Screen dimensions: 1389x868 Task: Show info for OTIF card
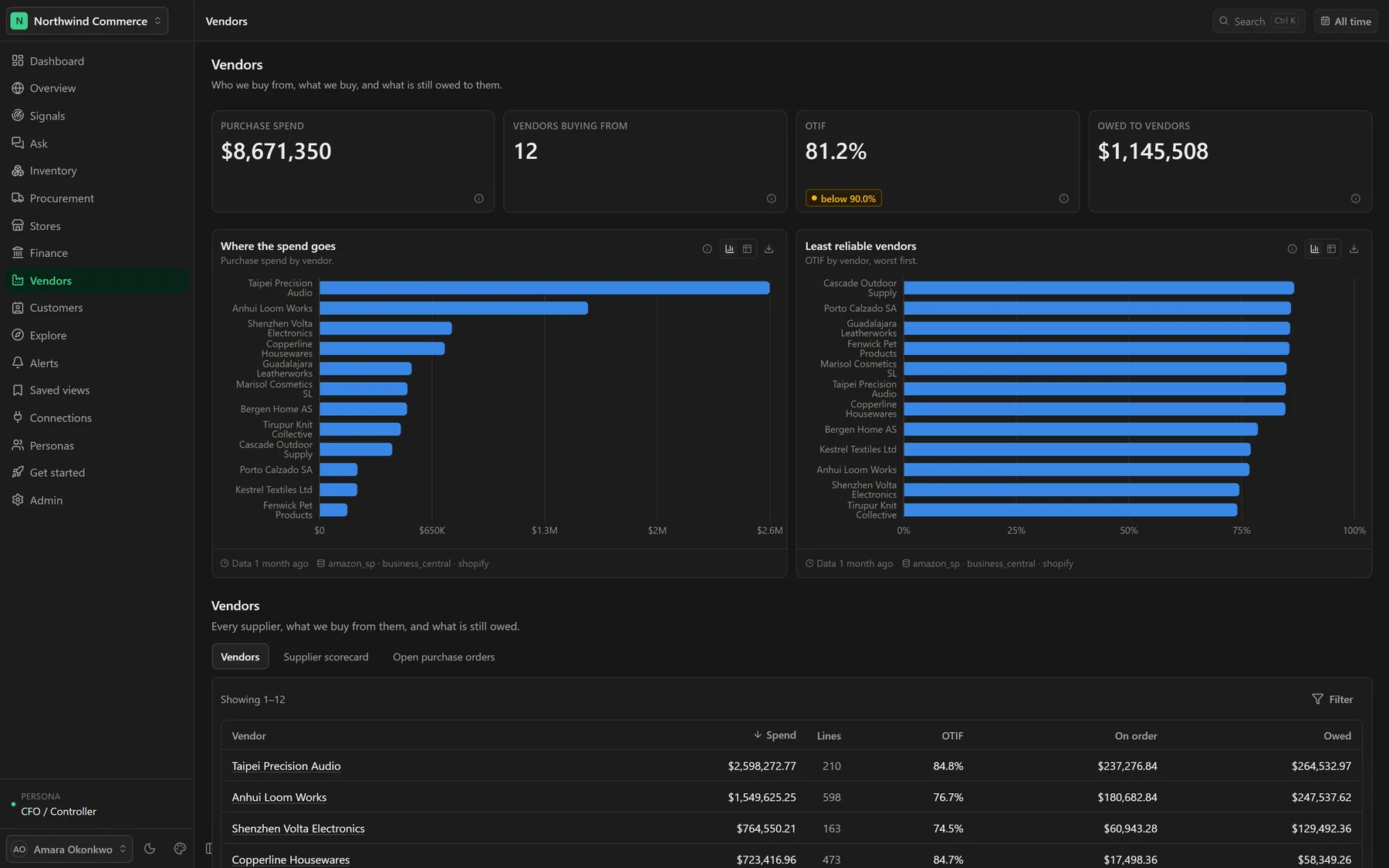click(x=1063, y=199)
